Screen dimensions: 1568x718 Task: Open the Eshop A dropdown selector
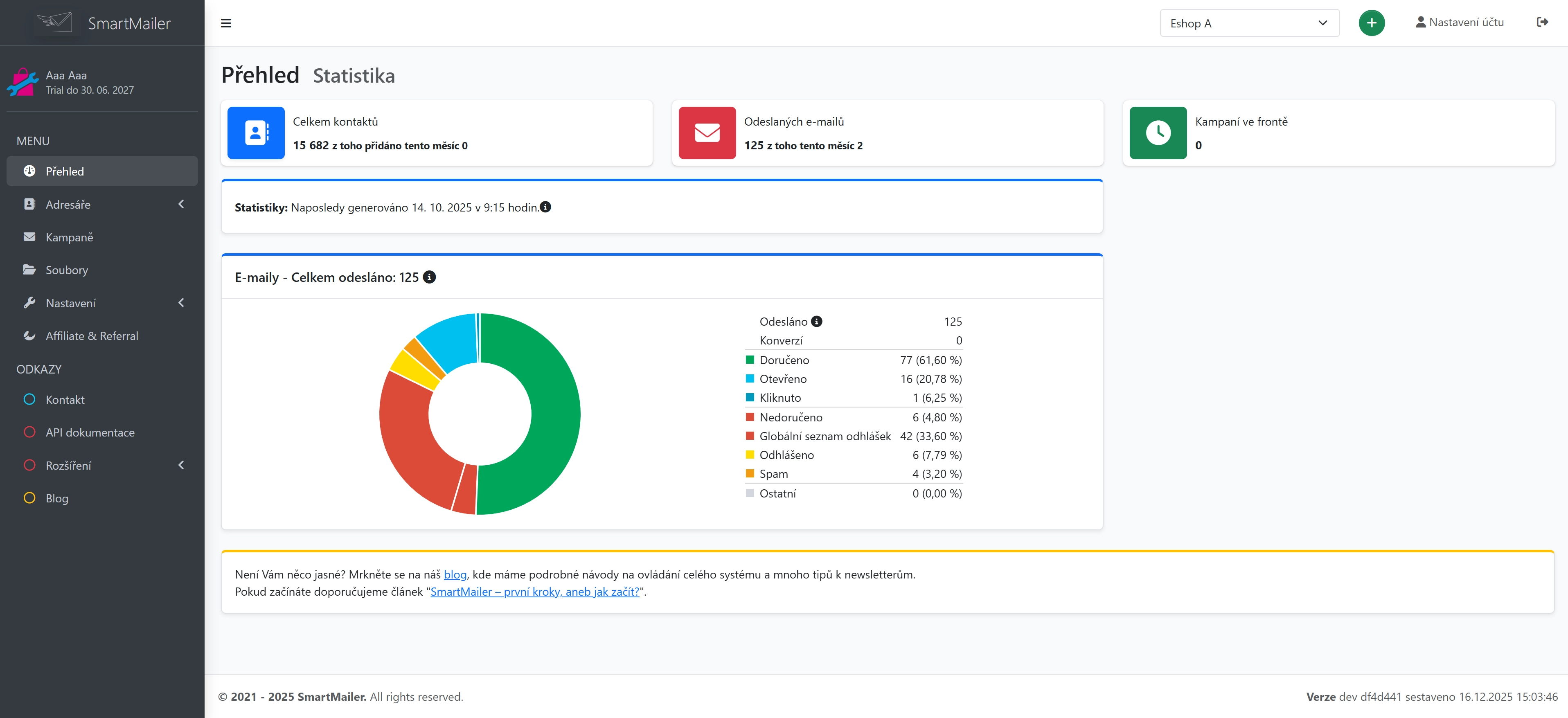1248,23
